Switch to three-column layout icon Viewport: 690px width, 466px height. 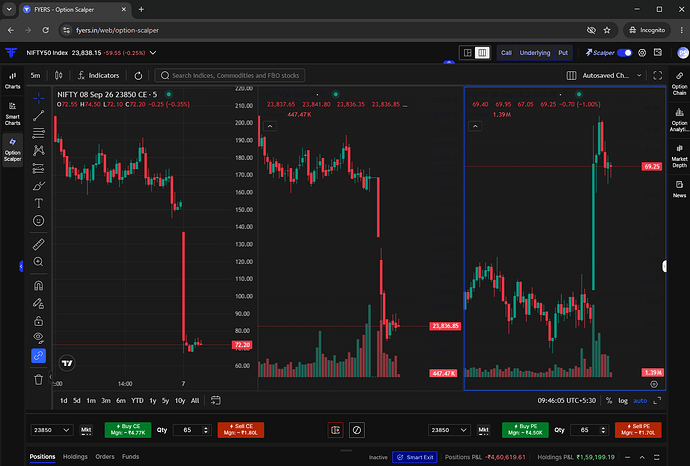tap(482, 53)
